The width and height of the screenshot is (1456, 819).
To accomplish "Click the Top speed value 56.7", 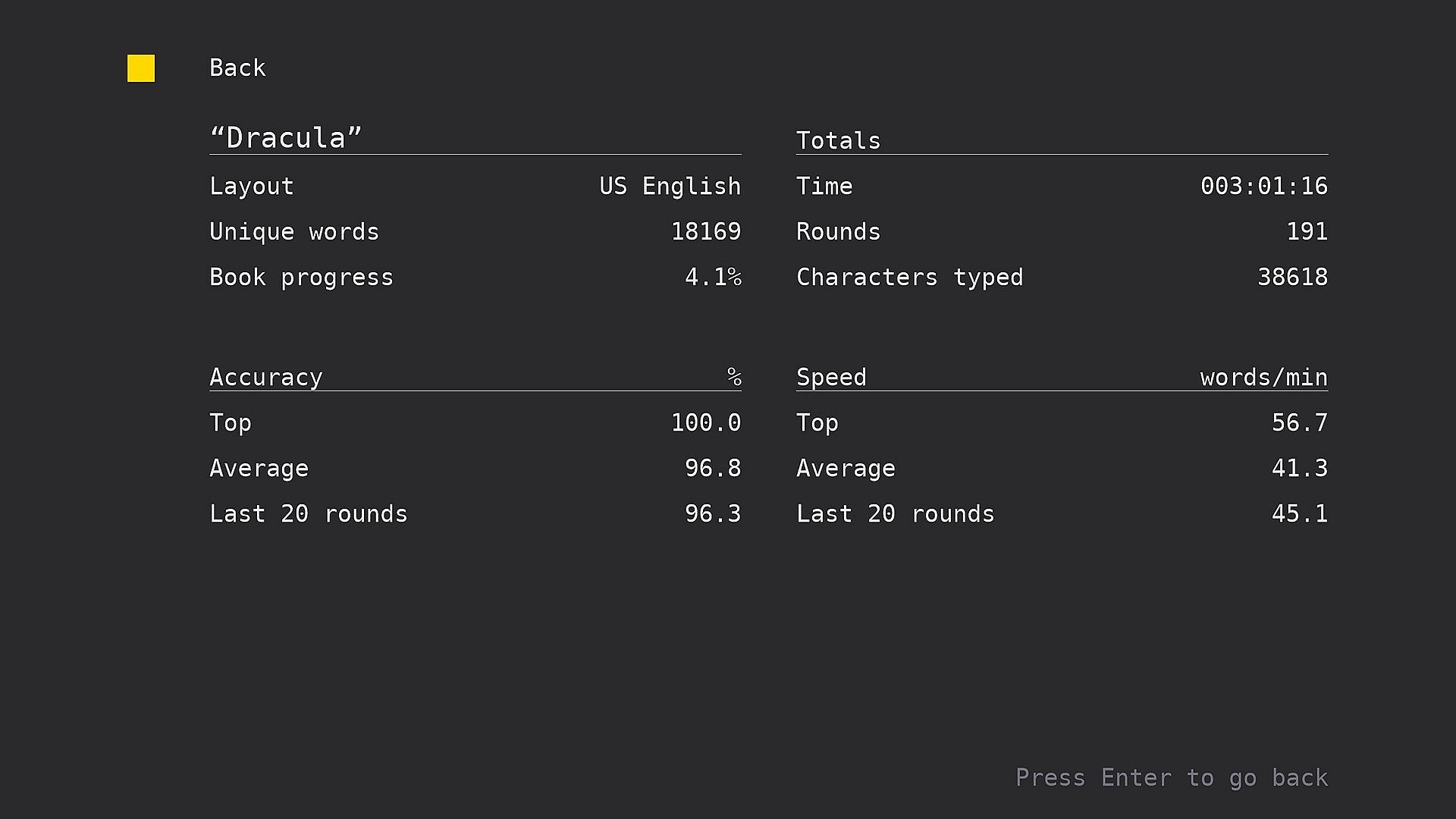I will click(1299, 423).
